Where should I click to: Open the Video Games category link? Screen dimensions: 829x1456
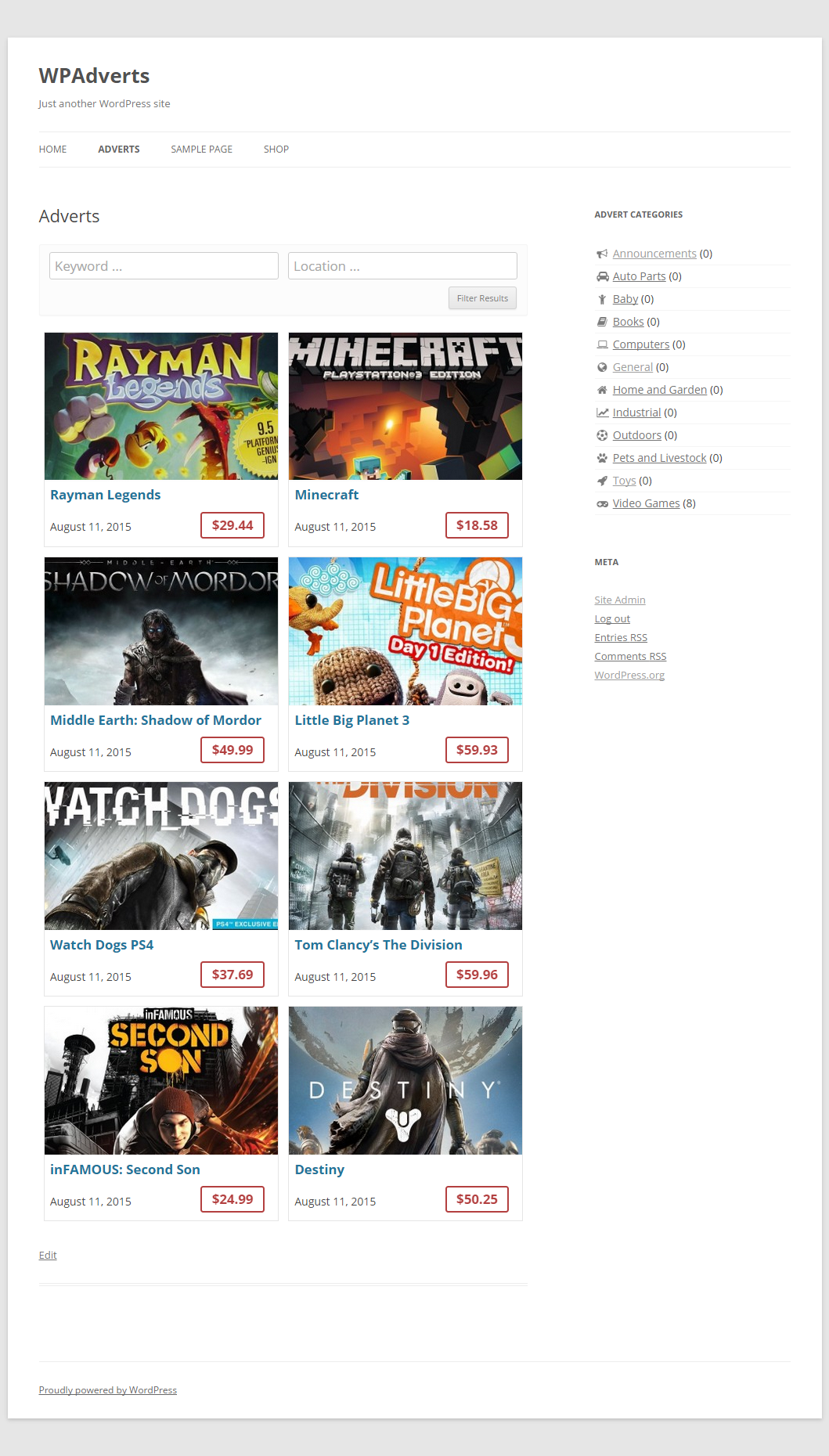point(646,503)
